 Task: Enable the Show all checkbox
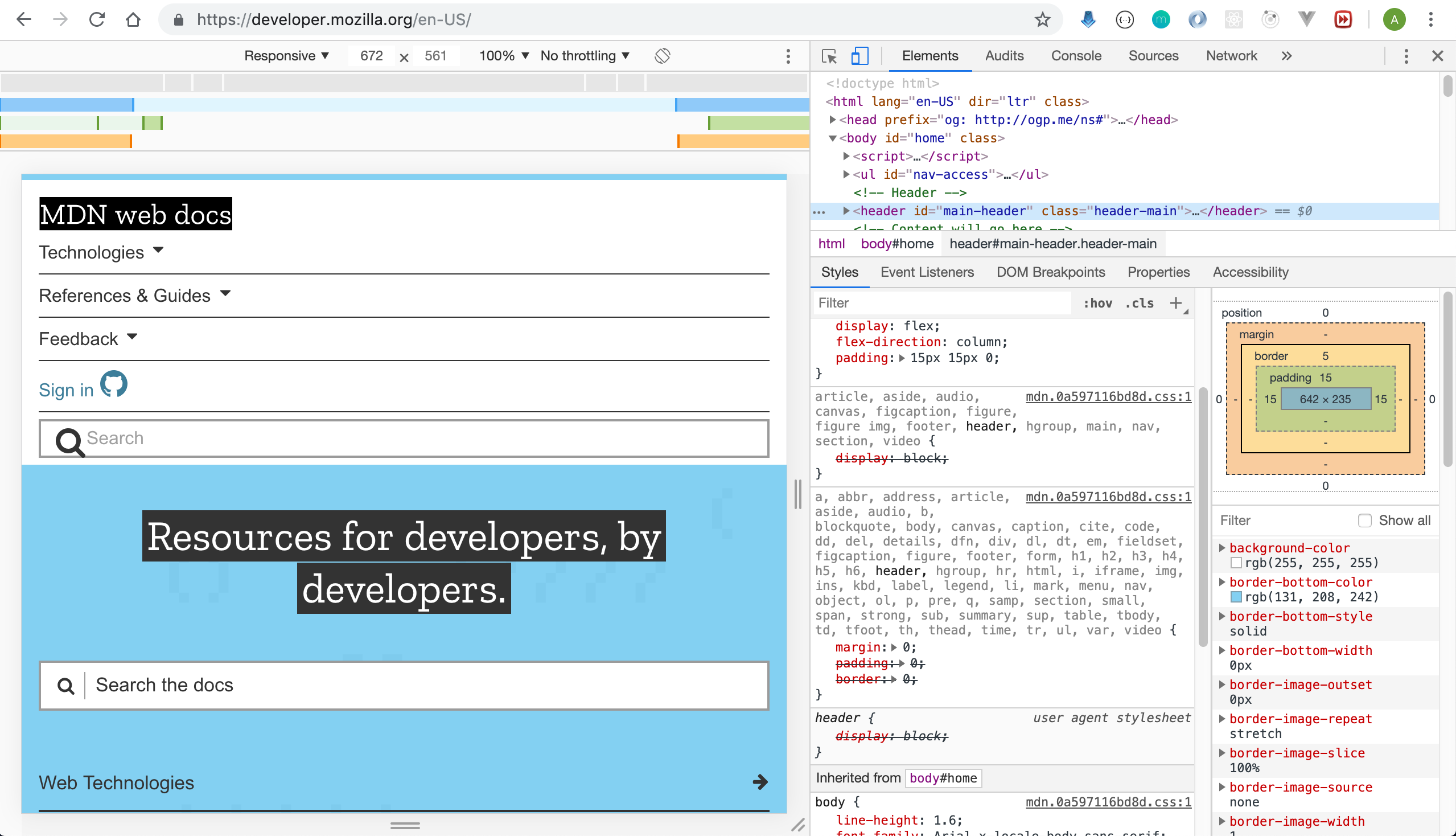[1365, 520]
